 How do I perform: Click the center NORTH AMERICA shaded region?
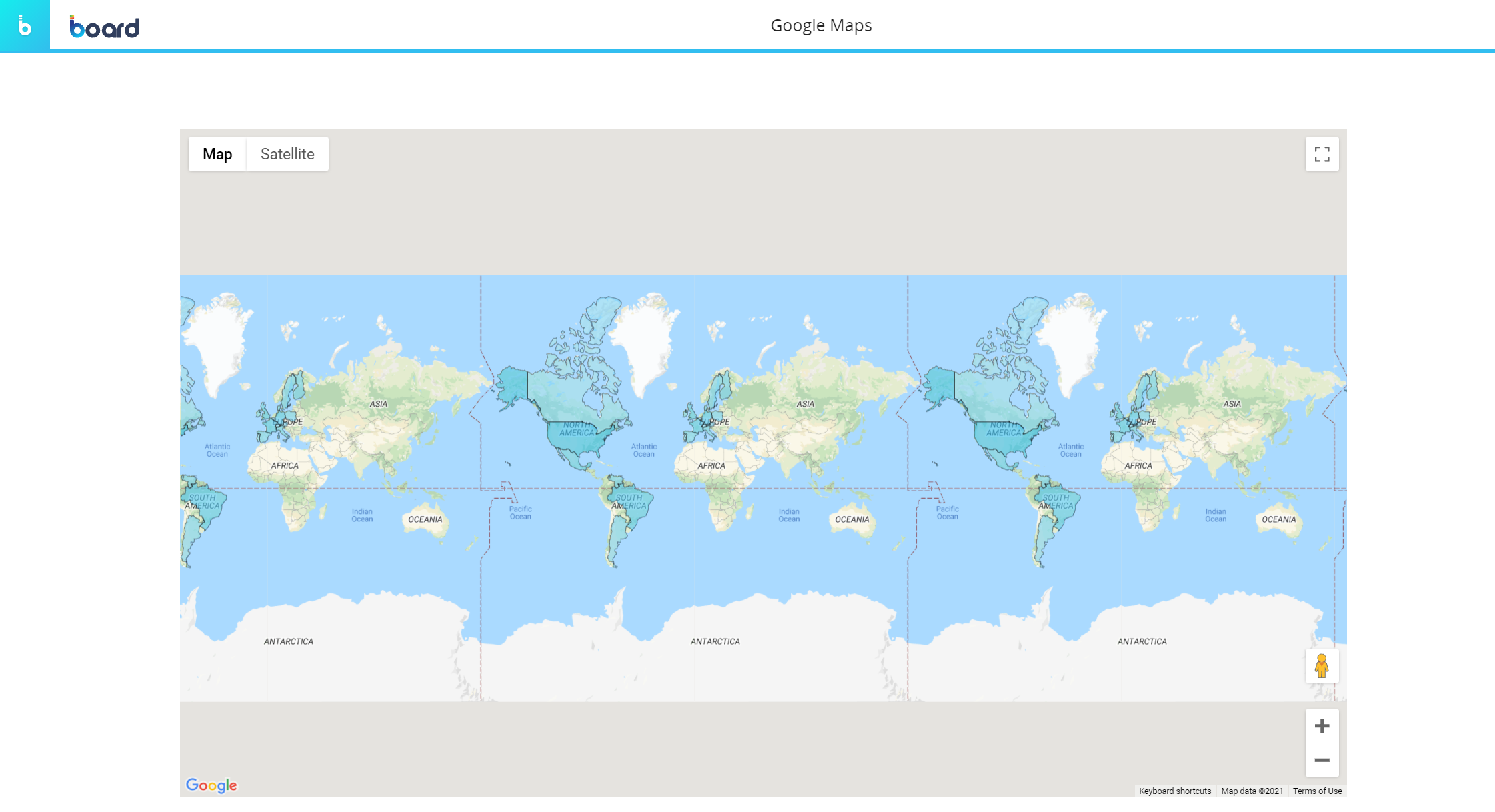point(577,429)
